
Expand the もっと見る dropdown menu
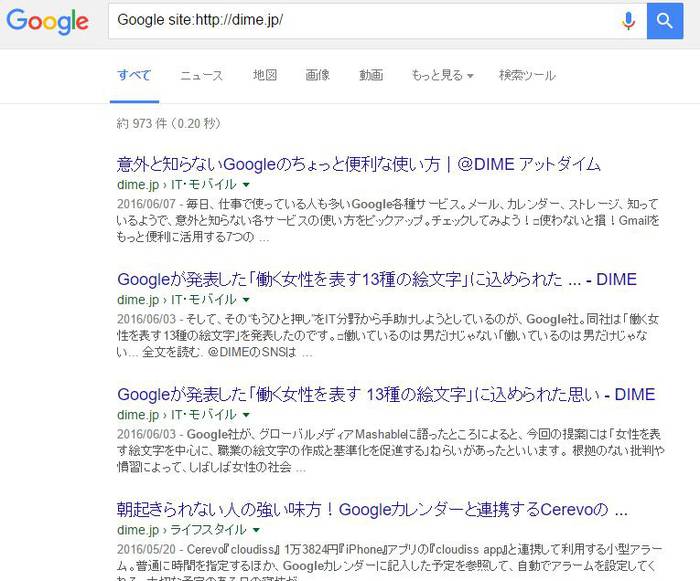[x=442, y=75]
